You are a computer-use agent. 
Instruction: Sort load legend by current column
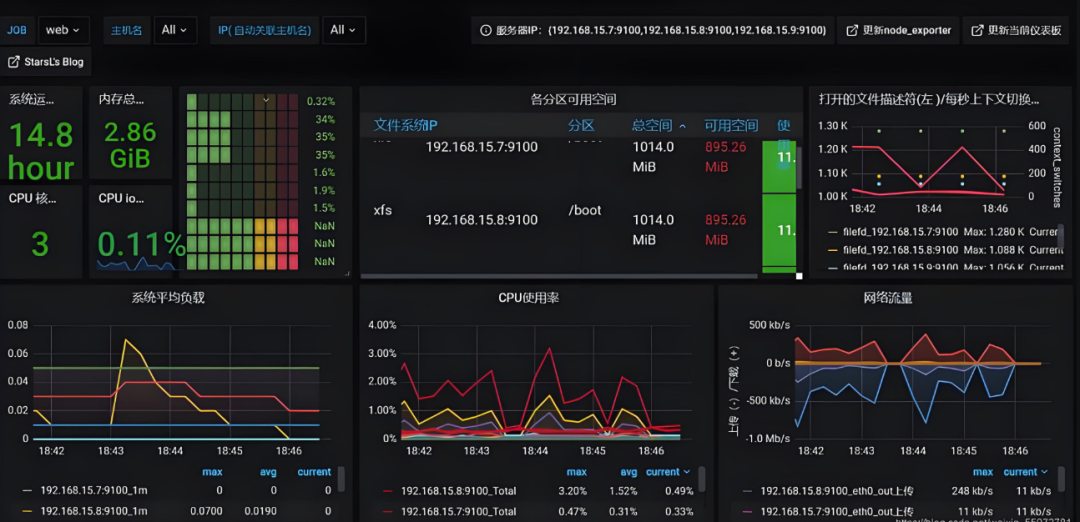click(314, 472)
